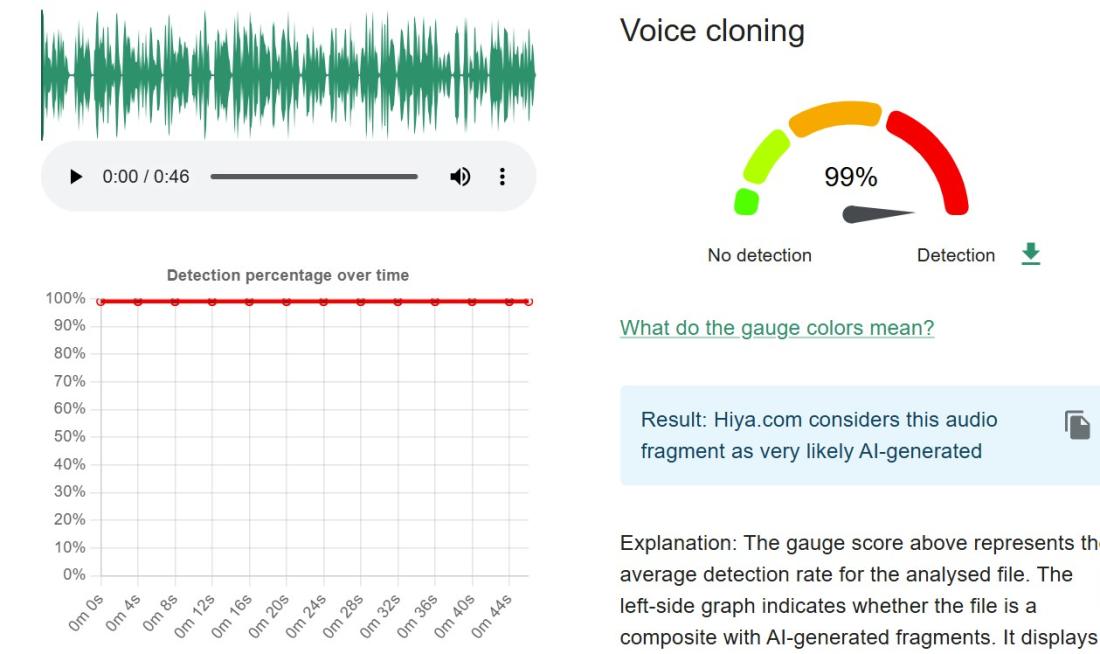Screen dimensions: 1100x654
Task: Download the voice cloning detection result
Action: click(1030, 254)
